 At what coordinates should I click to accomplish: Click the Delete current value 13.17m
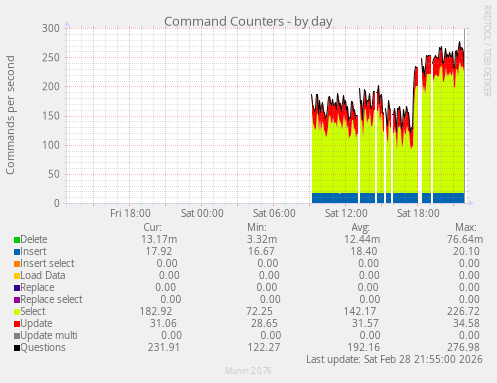coord(159,239)
